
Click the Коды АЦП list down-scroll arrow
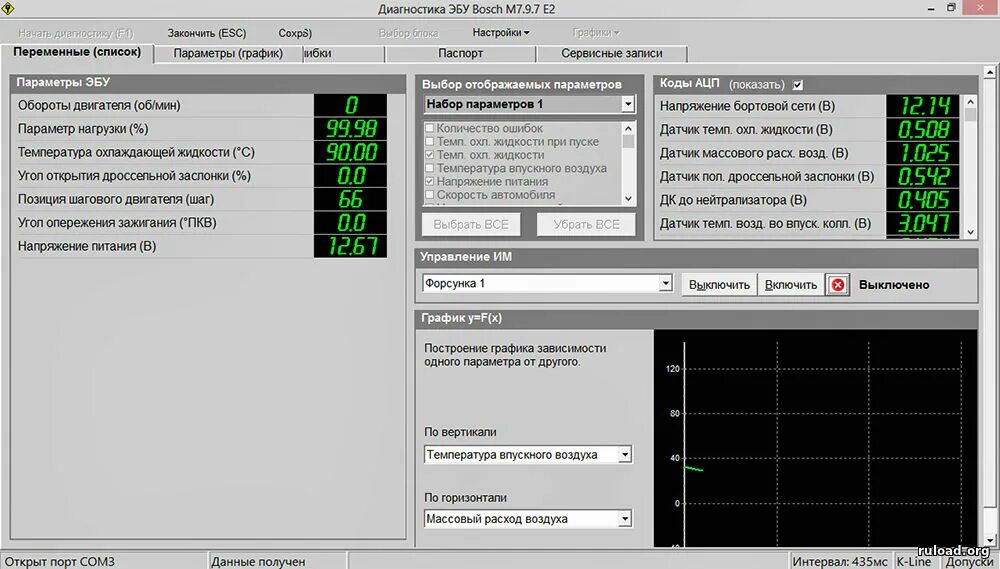(x=971, y=232)
